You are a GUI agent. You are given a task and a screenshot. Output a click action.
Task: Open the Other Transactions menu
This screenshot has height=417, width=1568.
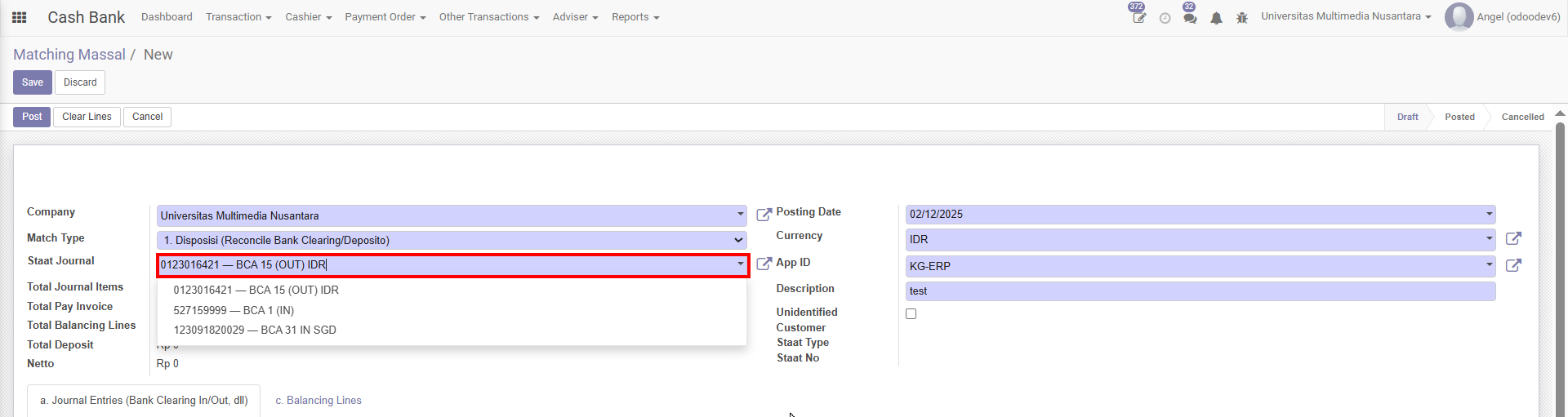coord(488,17)
